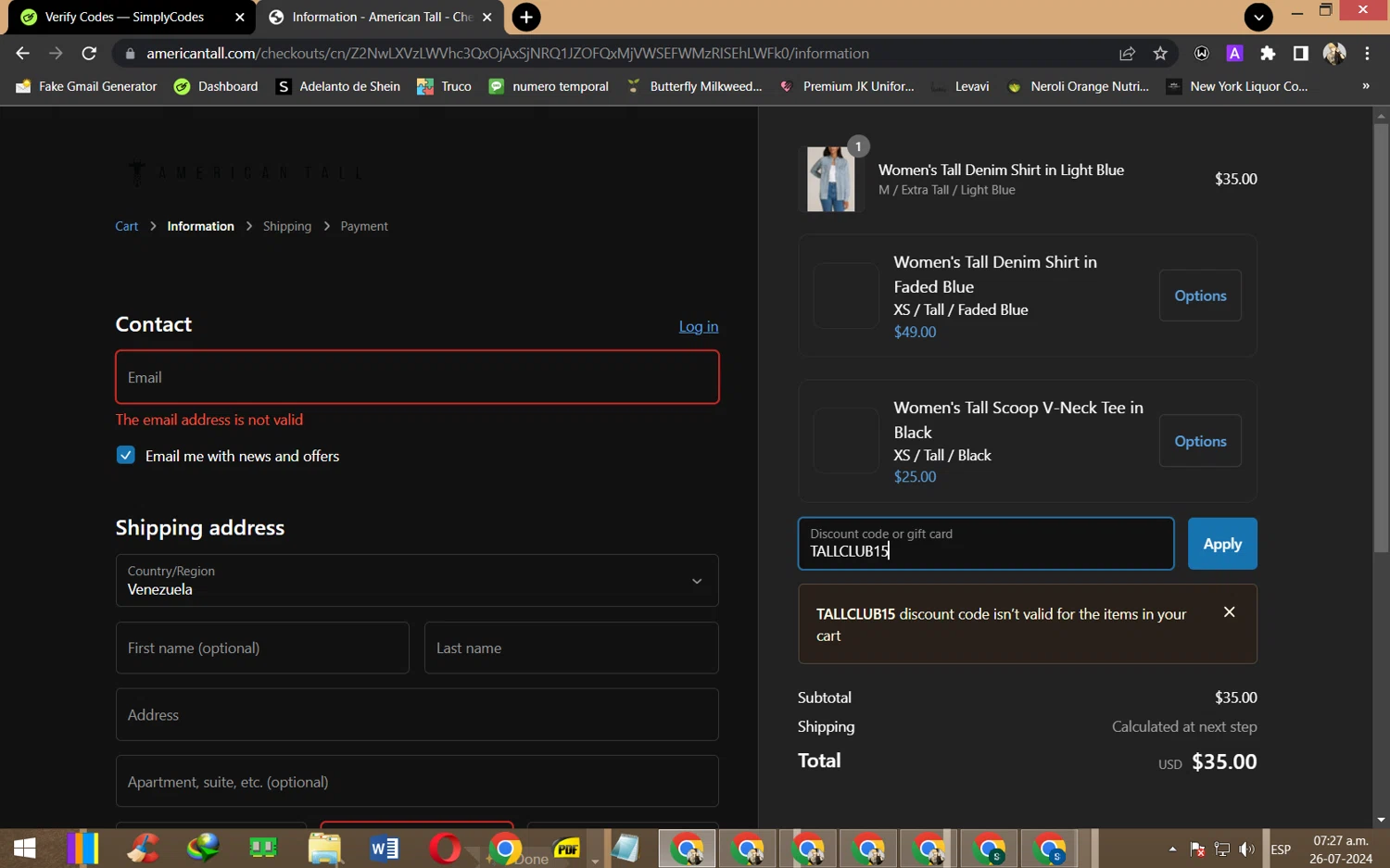Click the Address input field
The image size is (1390, 868).
tap(417, 715)
